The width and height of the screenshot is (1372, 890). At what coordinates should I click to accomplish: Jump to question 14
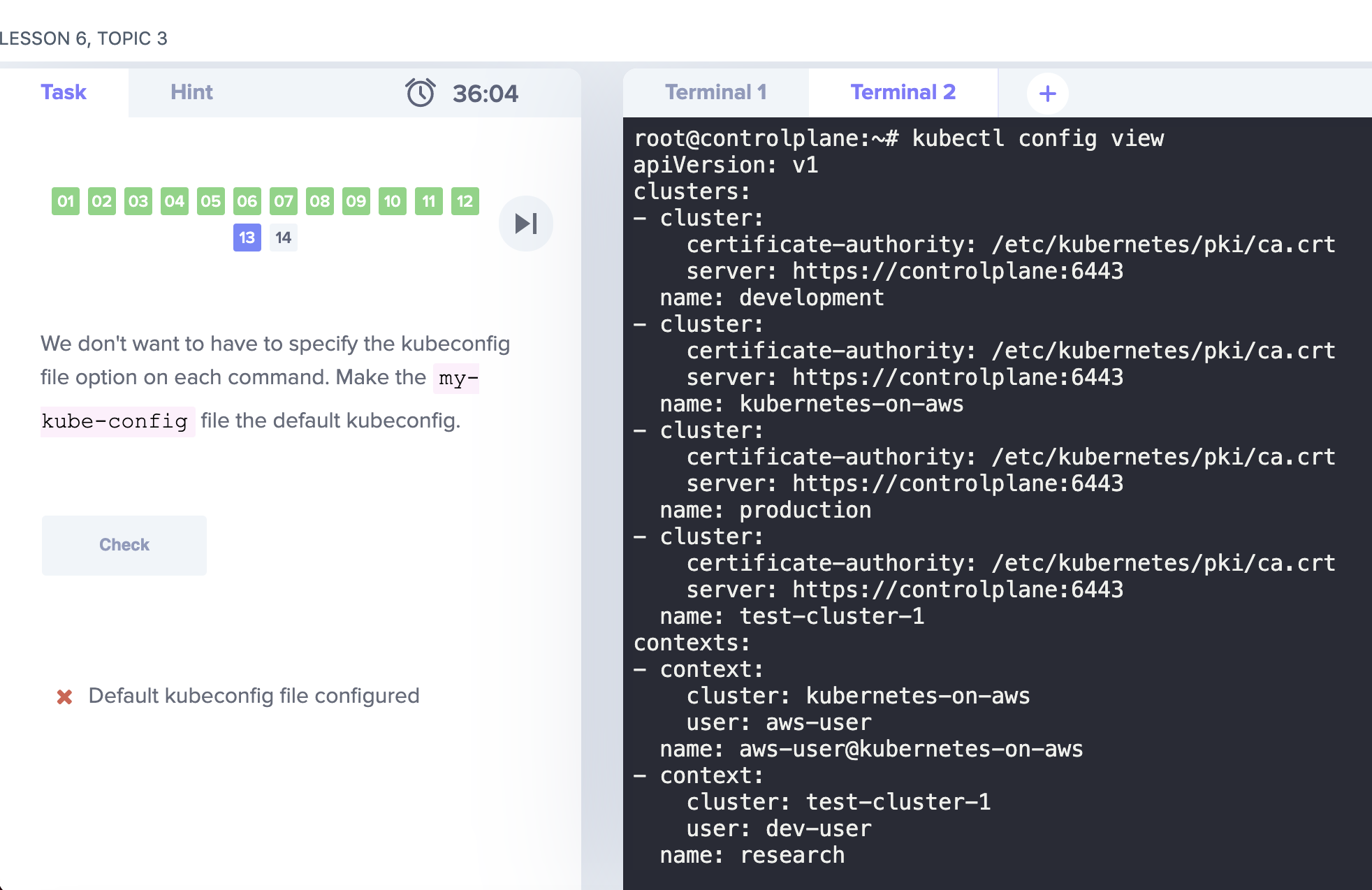[284, 238]
